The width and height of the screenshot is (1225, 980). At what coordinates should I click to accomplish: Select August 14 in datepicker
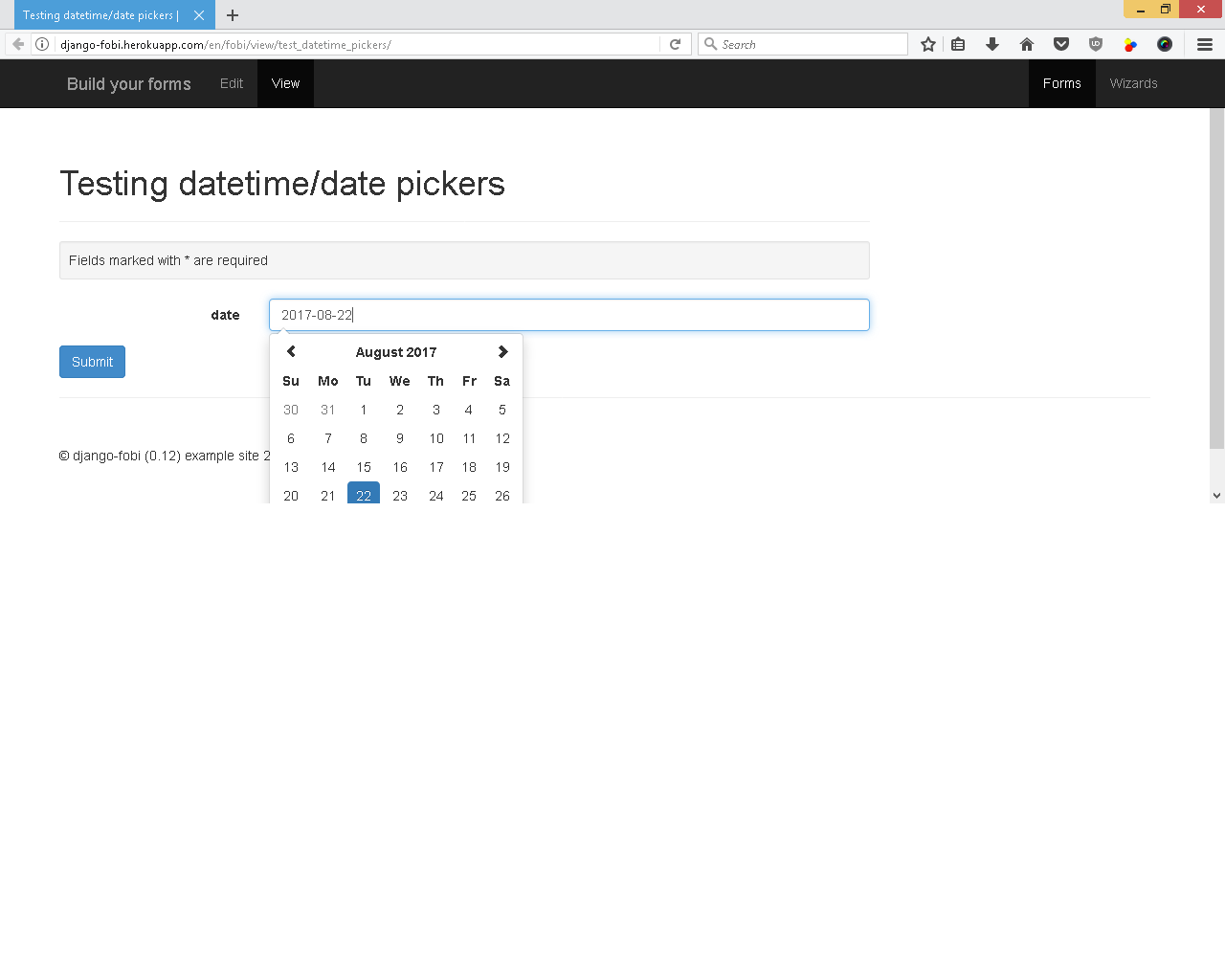point(328,467)
